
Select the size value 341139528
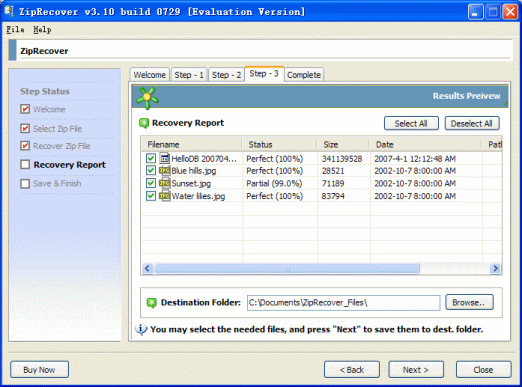pyautogui.click(x=342, y=159)
